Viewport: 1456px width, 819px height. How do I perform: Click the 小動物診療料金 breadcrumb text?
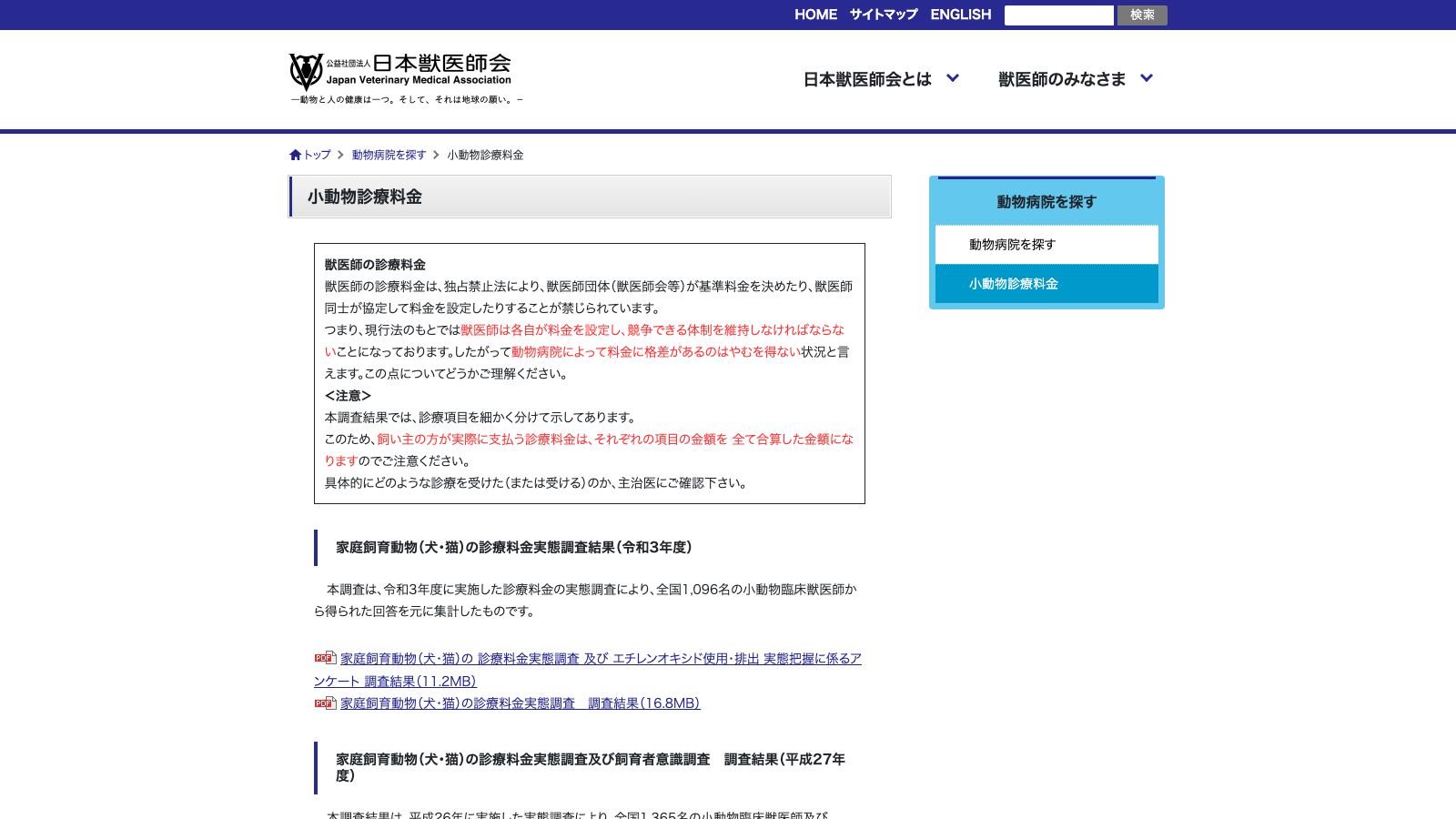[485, 155]
